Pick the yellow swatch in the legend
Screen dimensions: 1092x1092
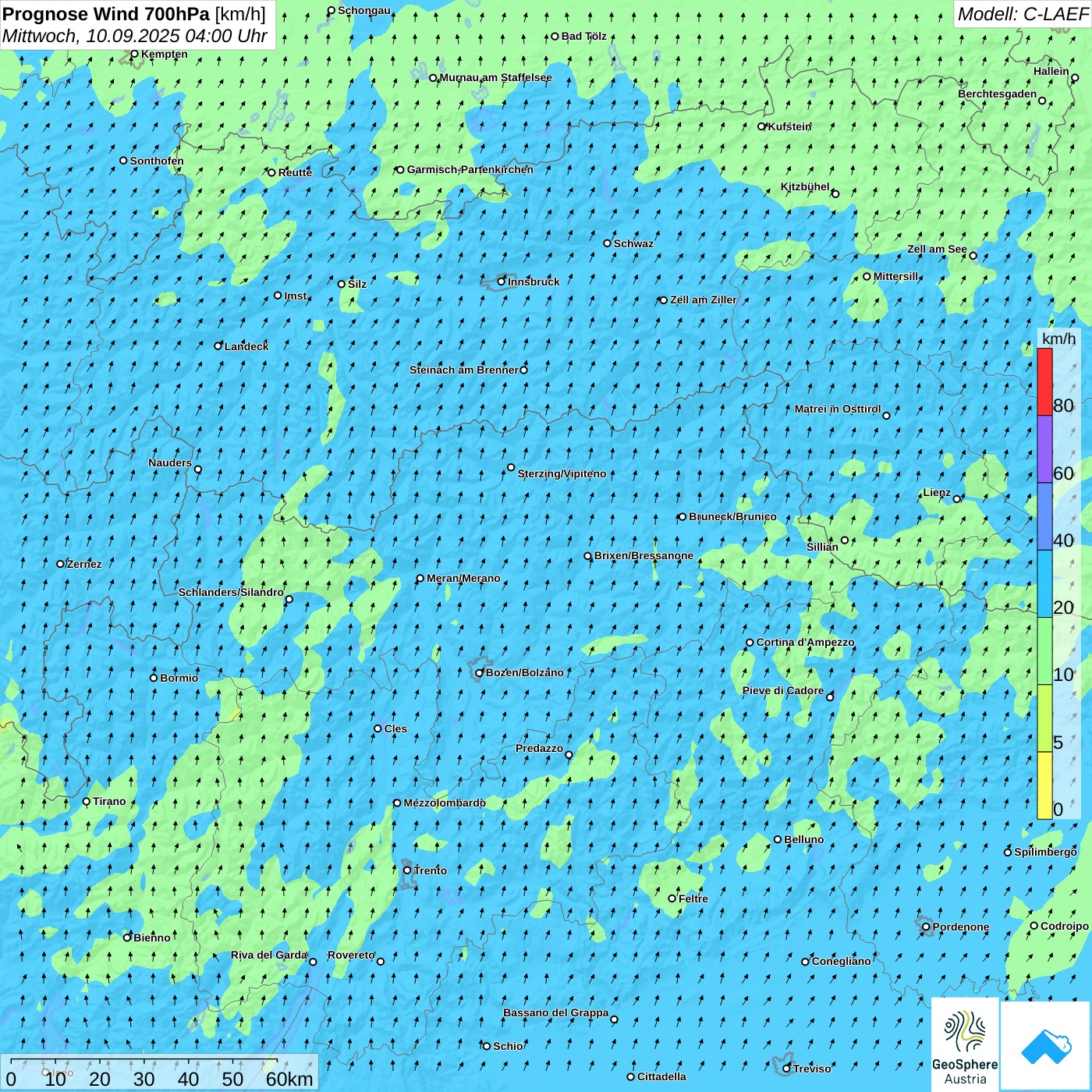pos(1044,785)
